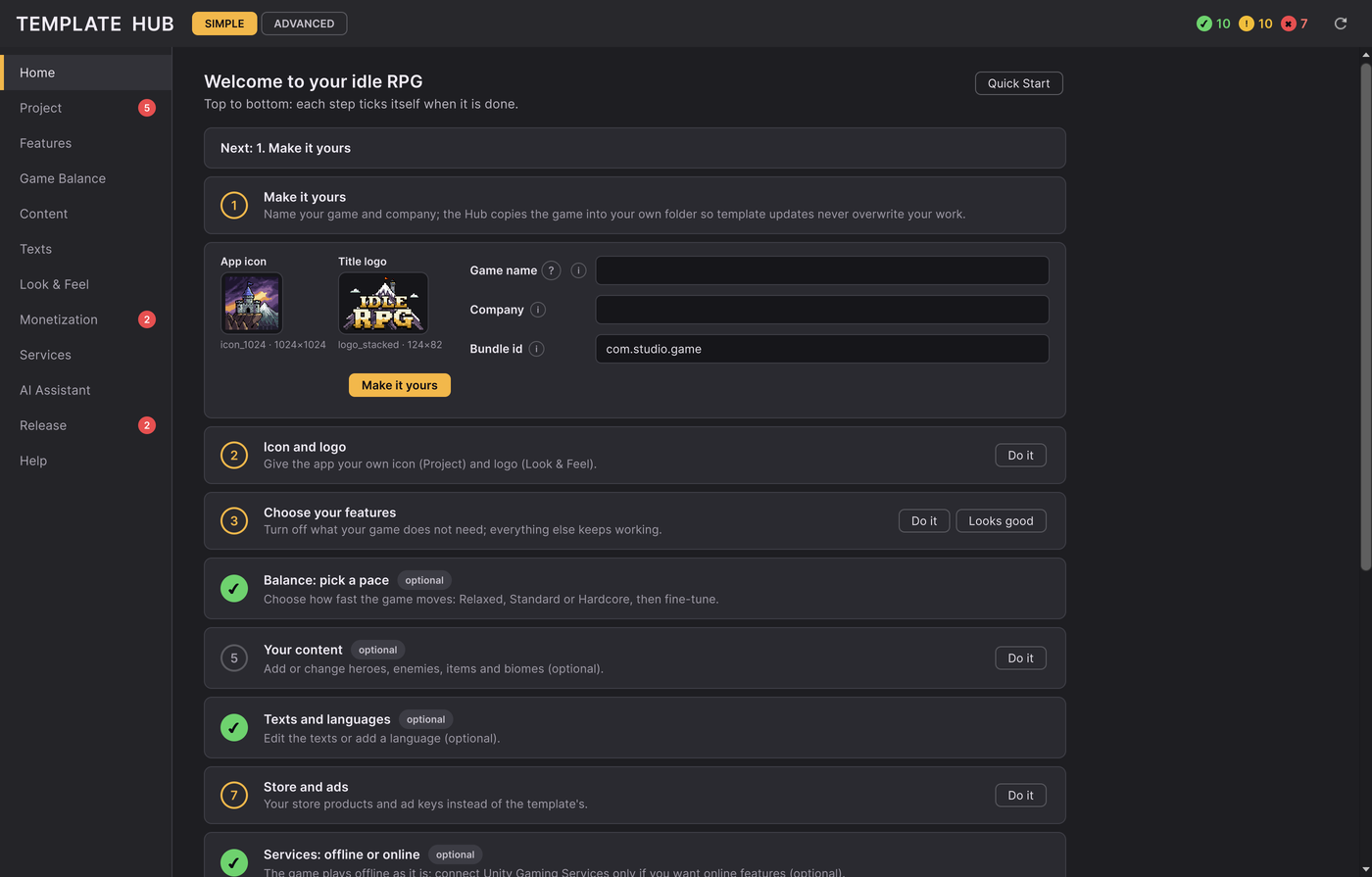Click the red errors count icon

click(x=1289, y=24)
